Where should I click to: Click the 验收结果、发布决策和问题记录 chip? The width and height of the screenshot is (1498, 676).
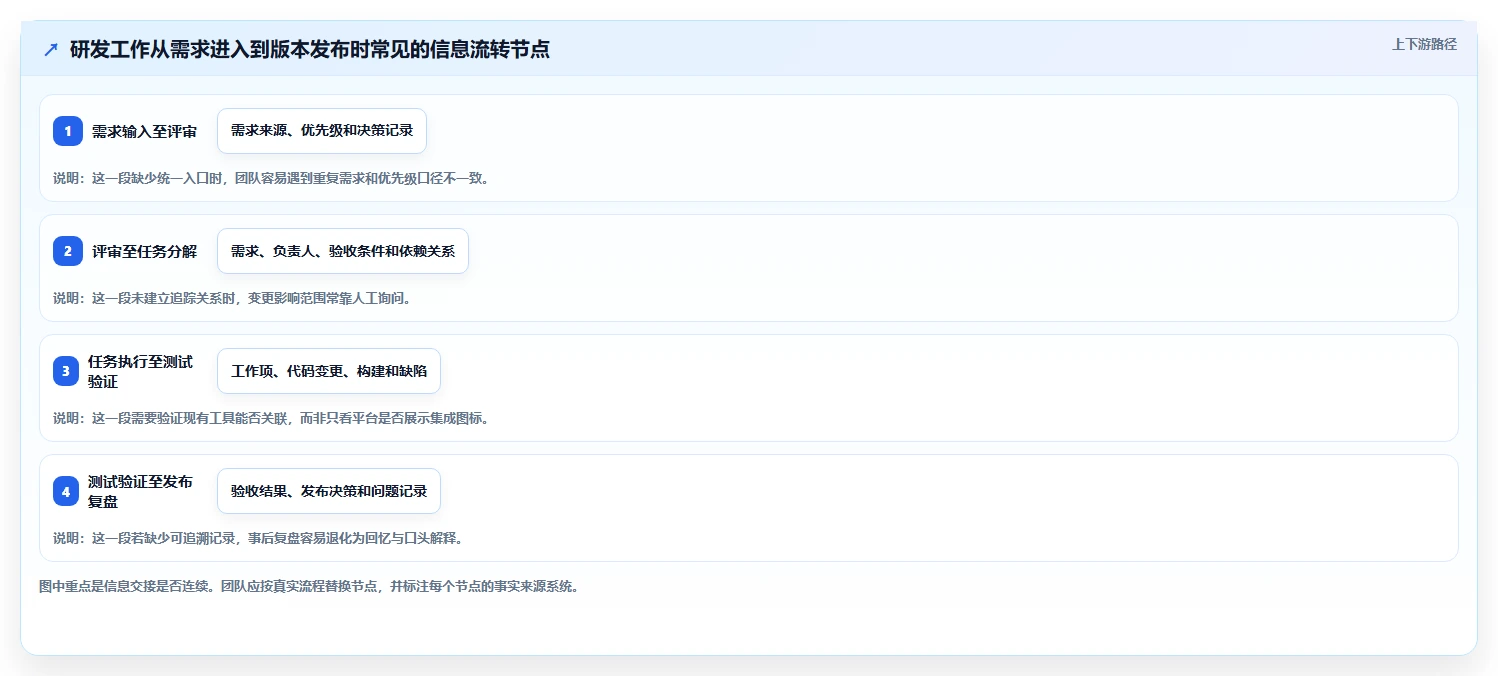[x=329, y=491]
